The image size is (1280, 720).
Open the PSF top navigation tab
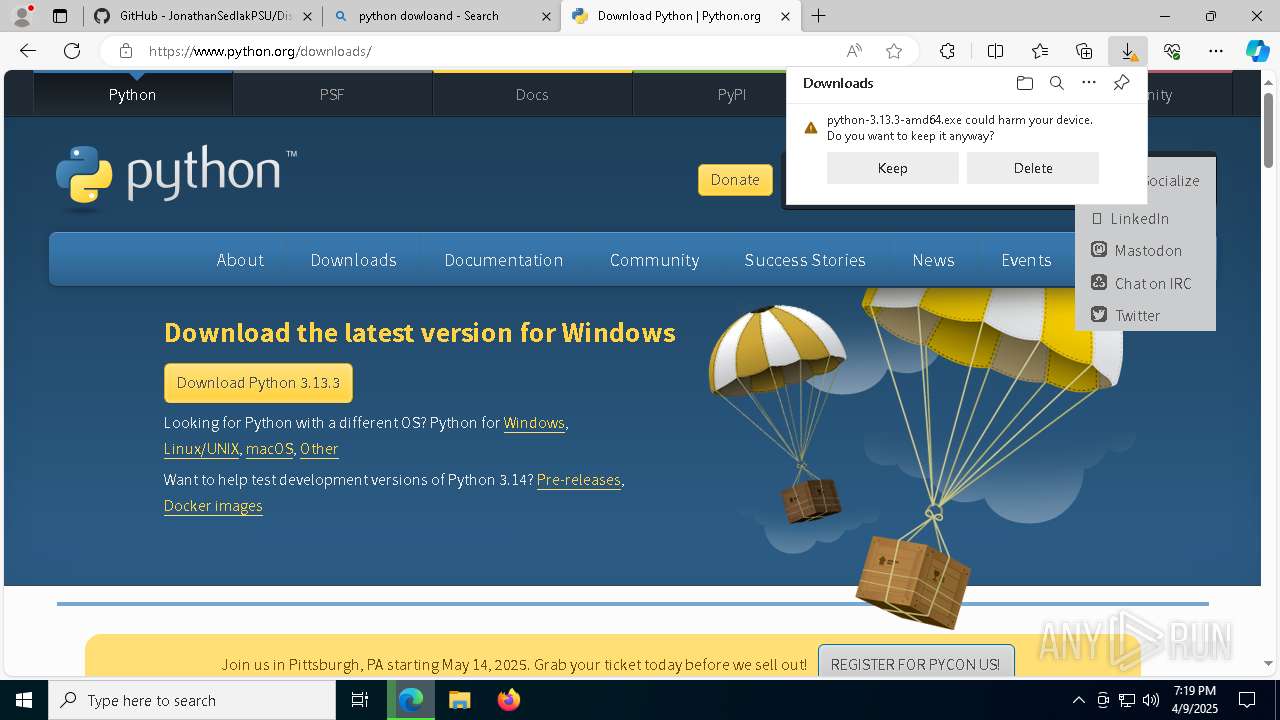pos(332,94)
